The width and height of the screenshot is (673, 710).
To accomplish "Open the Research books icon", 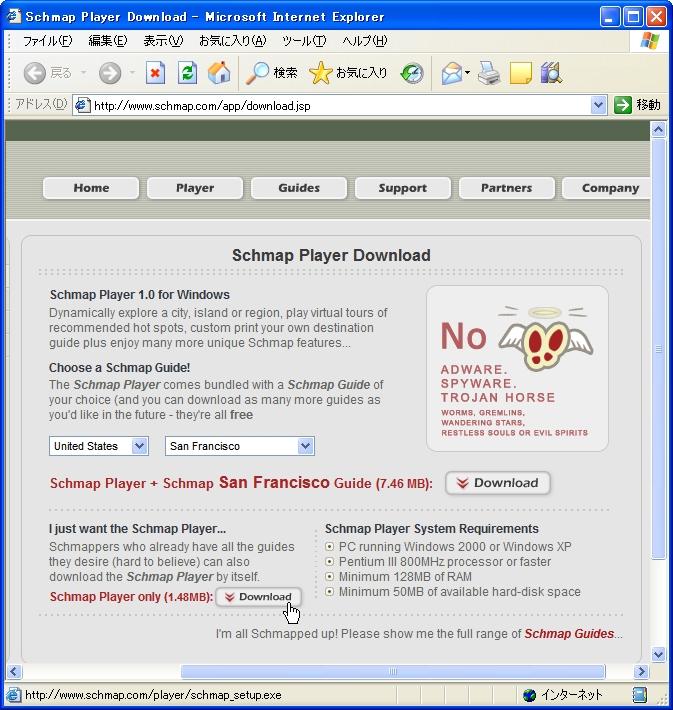I will coord(551,73).
